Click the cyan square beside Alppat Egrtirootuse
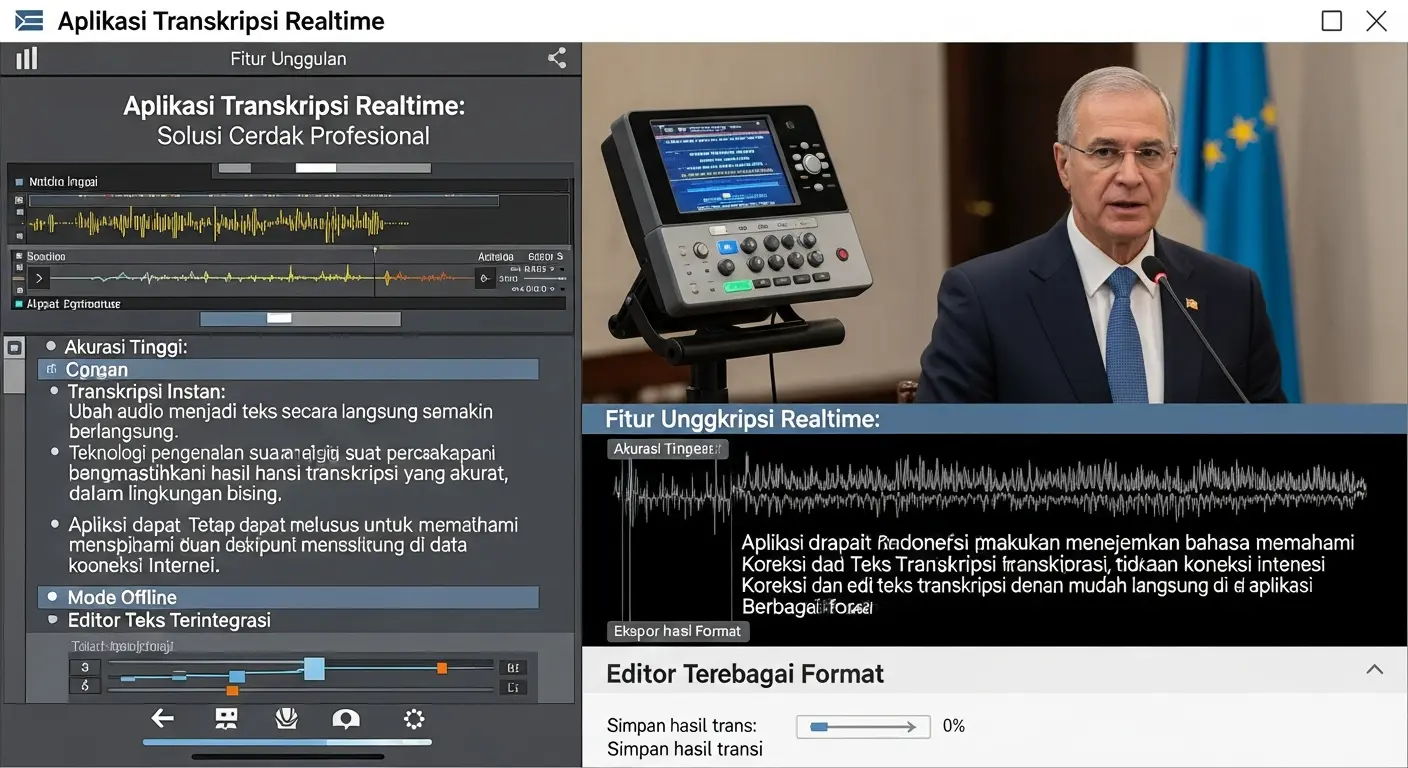 click(18, 303)
